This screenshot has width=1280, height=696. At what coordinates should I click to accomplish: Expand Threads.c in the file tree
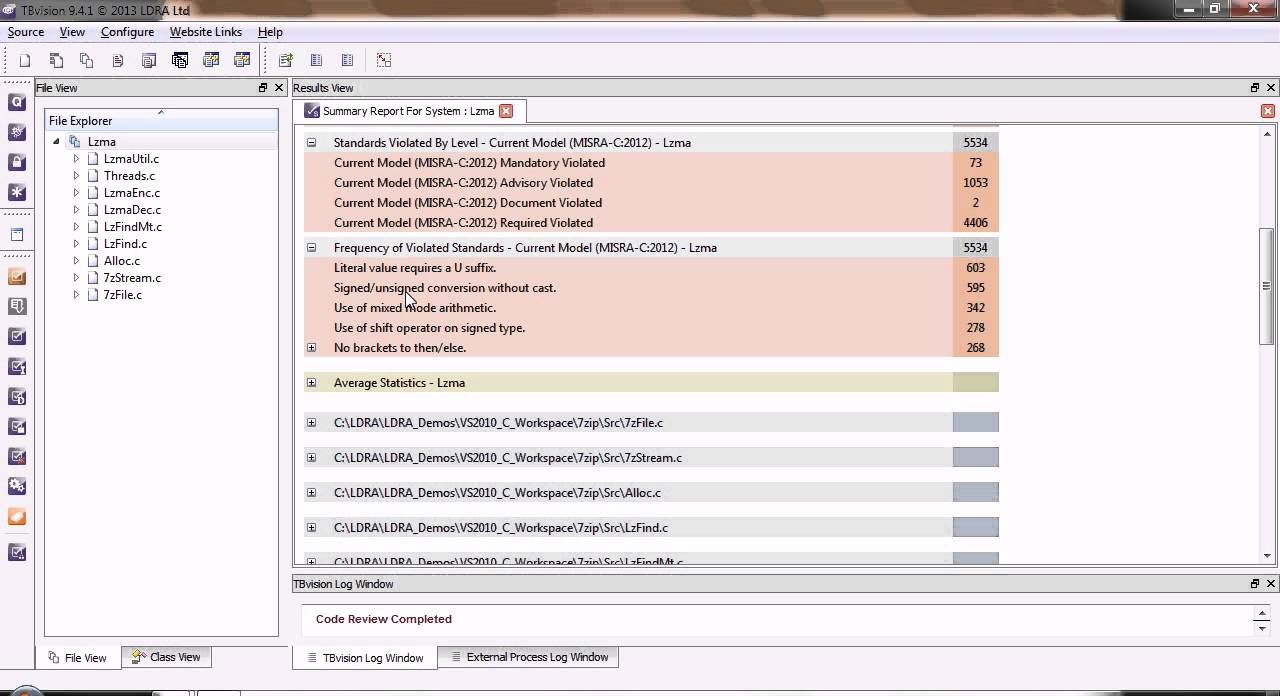[76, 176]
